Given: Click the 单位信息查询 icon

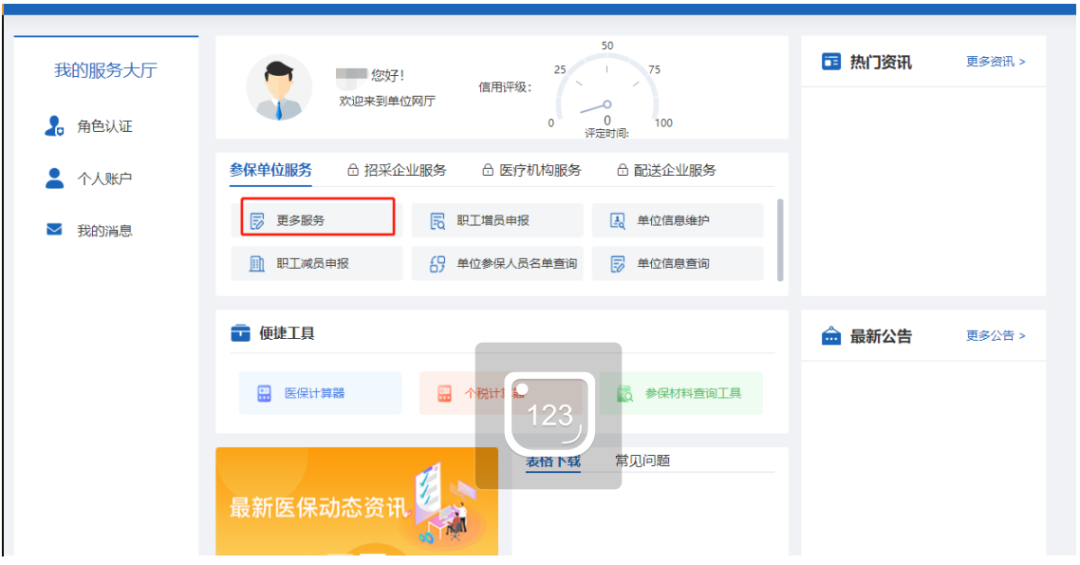Looking at the screenshot, I should (618, 264).
